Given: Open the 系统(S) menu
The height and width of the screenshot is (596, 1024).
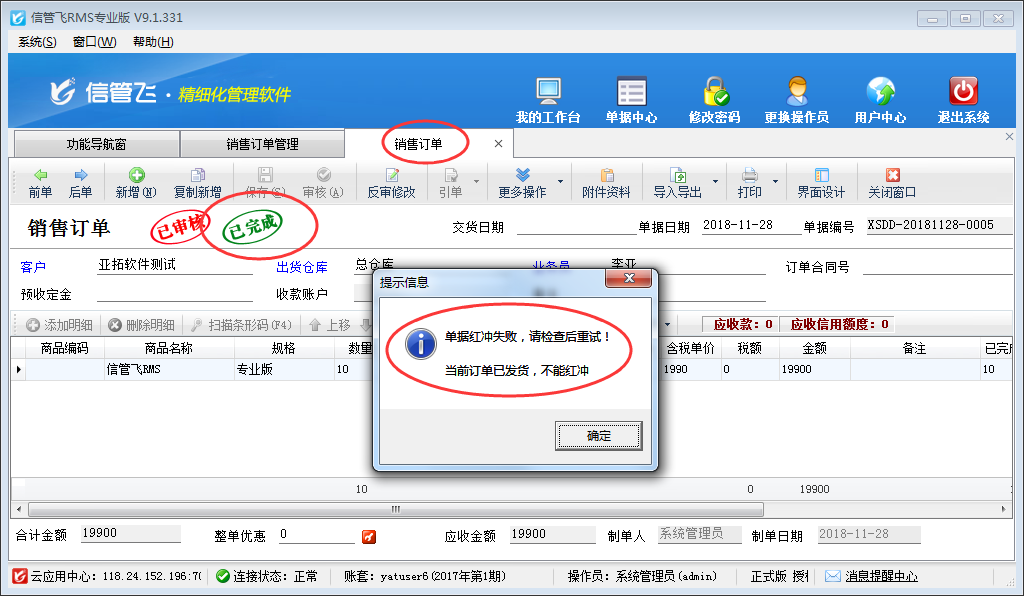Looking at the screenshot, I should [37, 42].
